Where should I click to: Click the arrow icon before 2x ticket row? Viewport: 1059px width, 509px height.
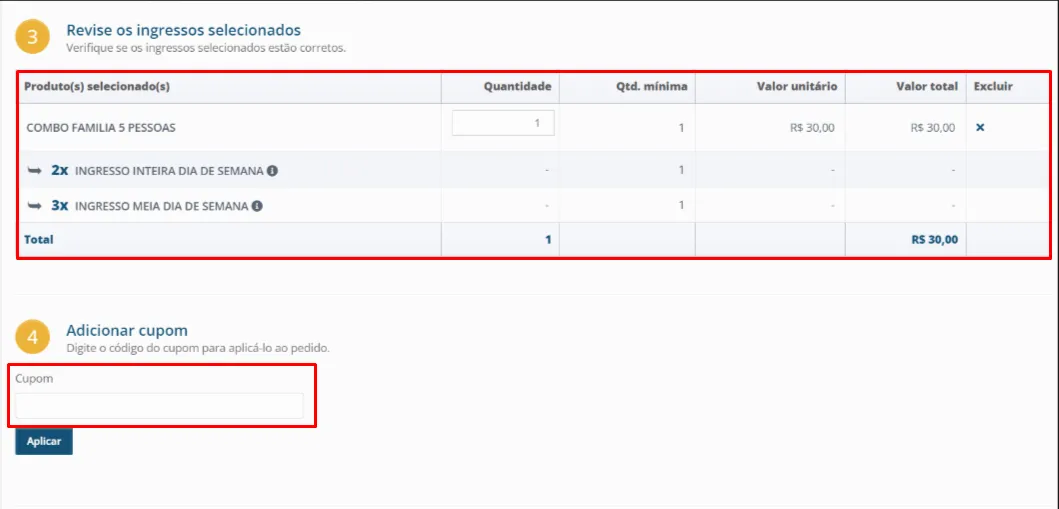pos(34,171)
